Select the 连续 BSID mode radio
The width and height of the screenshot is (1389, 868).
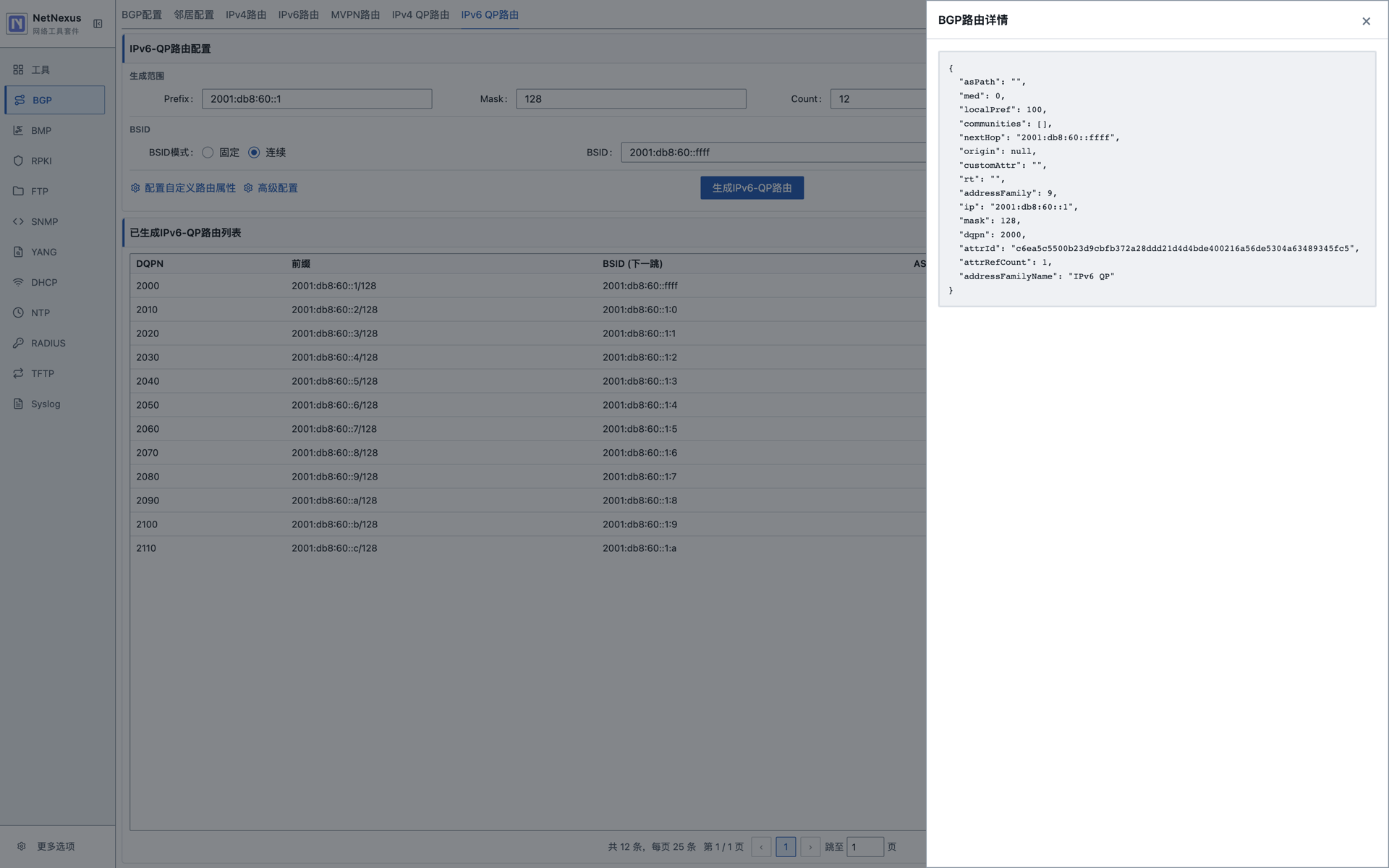pos(254,153)
